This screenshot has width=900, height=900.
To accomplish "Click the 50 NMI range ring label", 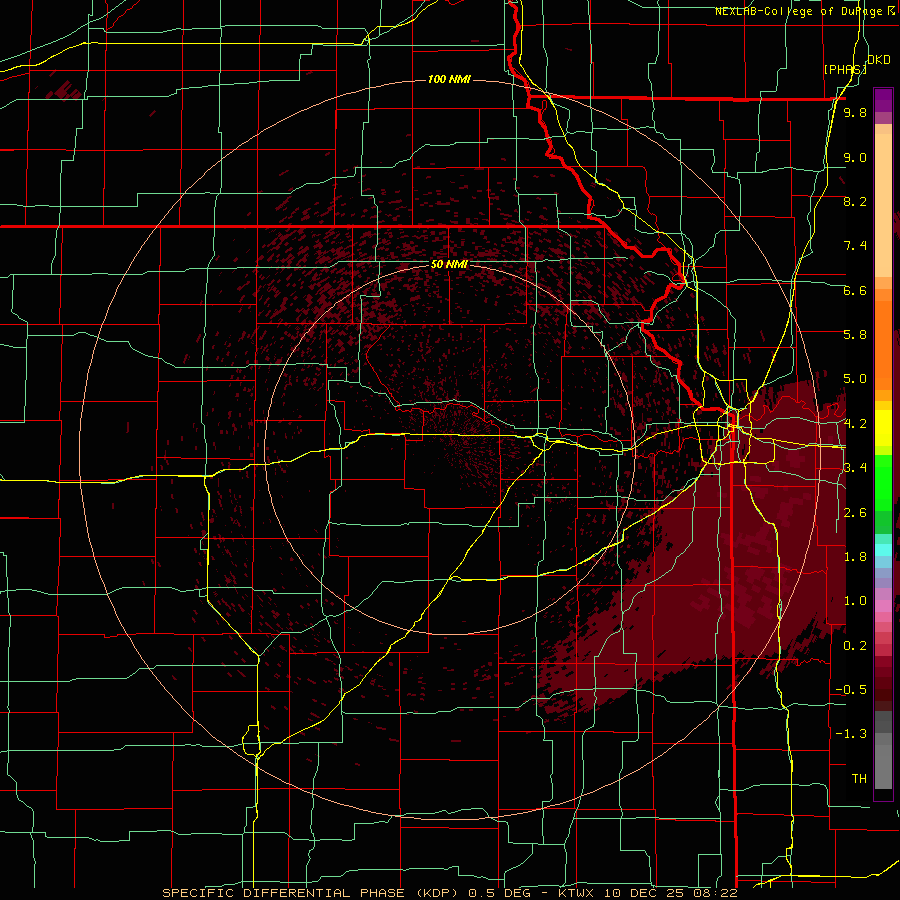I will pos(449,264).
